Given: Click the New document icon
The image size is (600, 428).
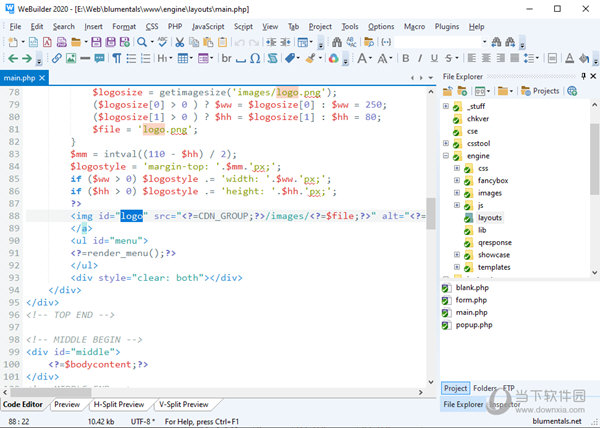Looking at the screenshot, I should click(13, 42).
